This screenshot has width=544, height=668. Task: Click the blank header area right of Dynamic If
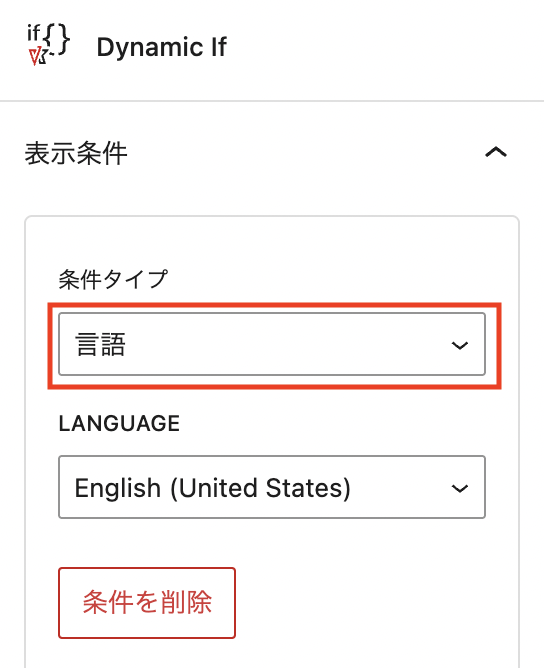coord(383,47)
